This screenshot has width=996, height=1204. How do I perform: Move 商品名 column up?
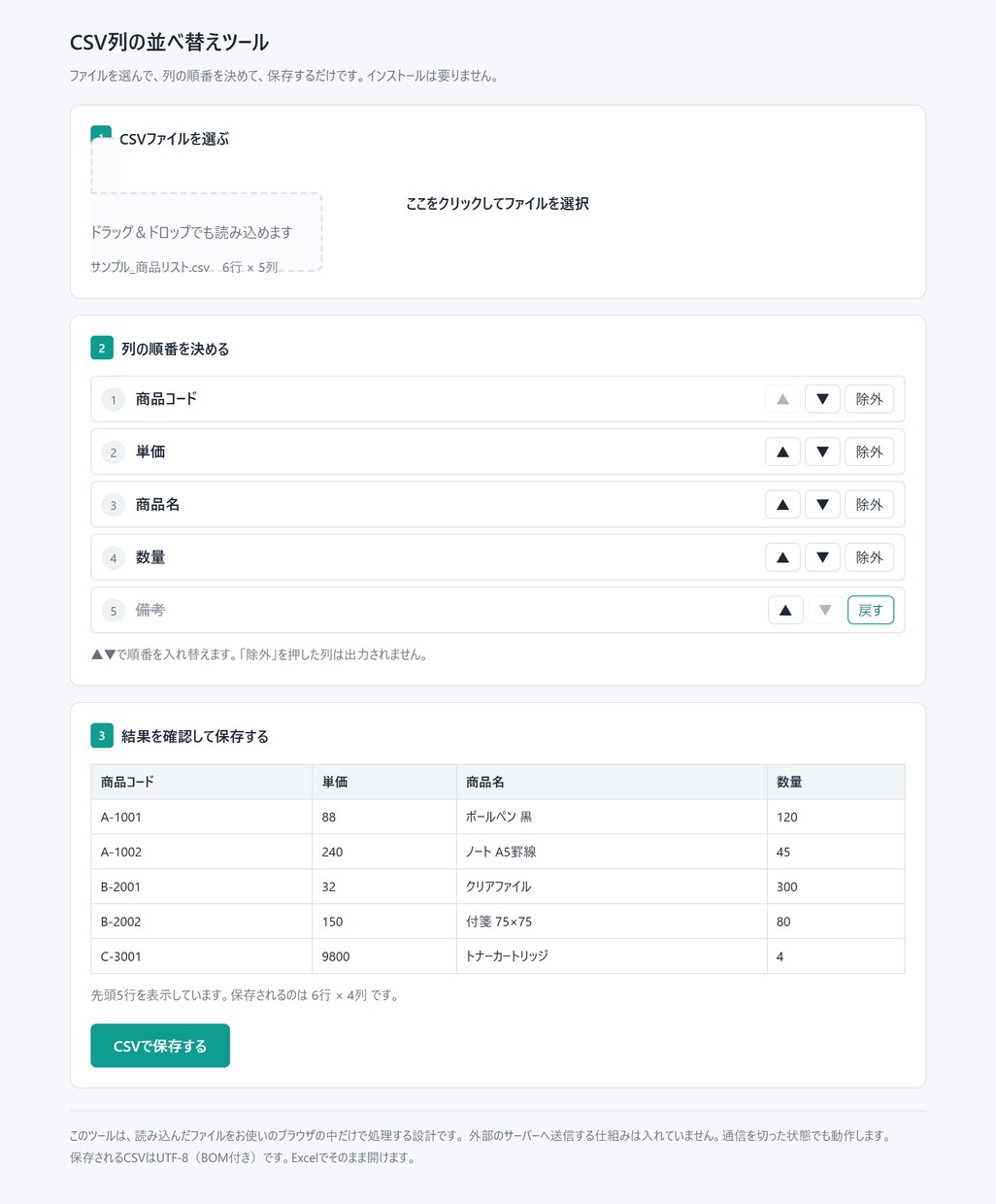(x=782, y=505)
